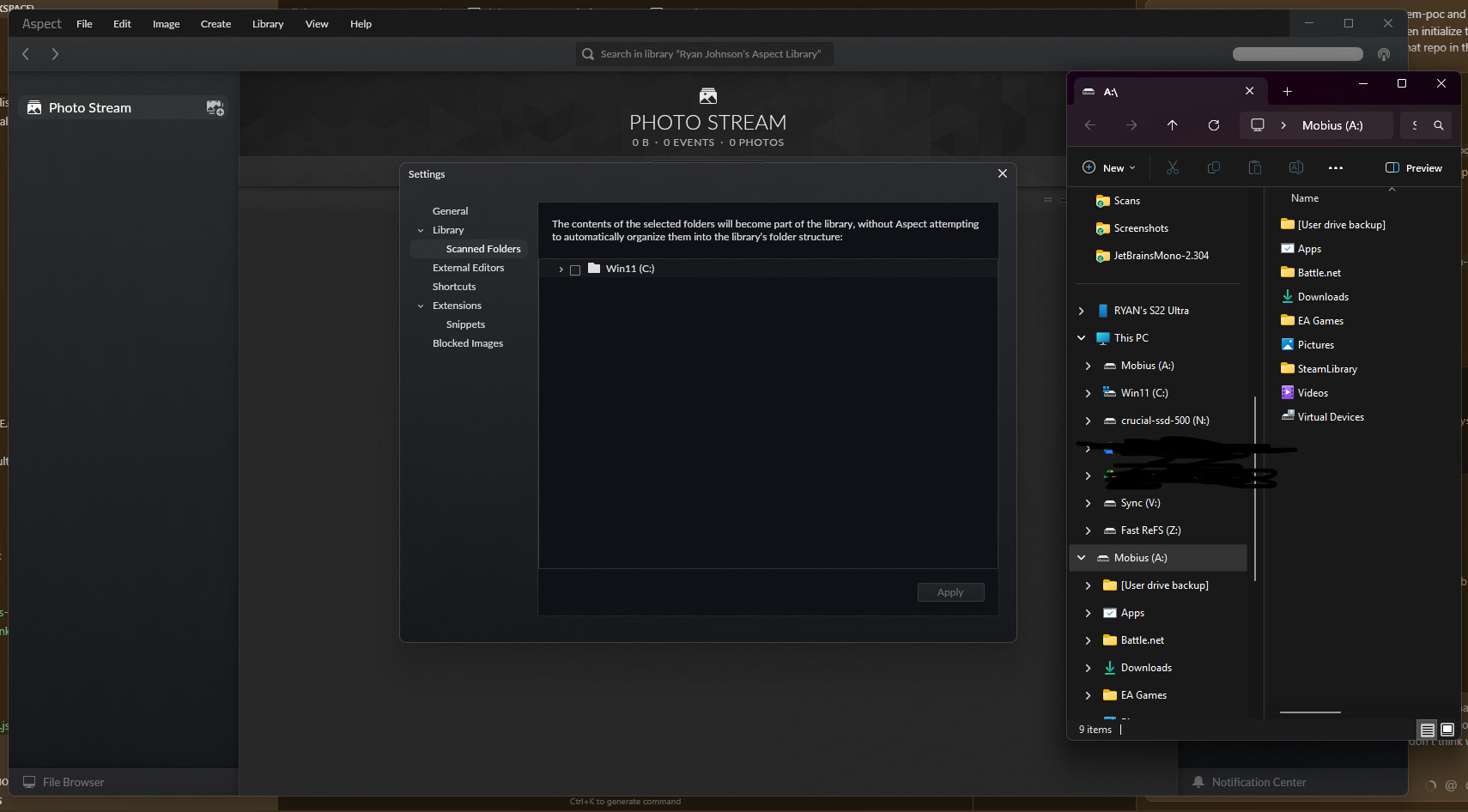Click the broadcast icon beside the progress bar
This screenshot has width=1468, height=812.
pyautogui.click(x=1383, y=54)
